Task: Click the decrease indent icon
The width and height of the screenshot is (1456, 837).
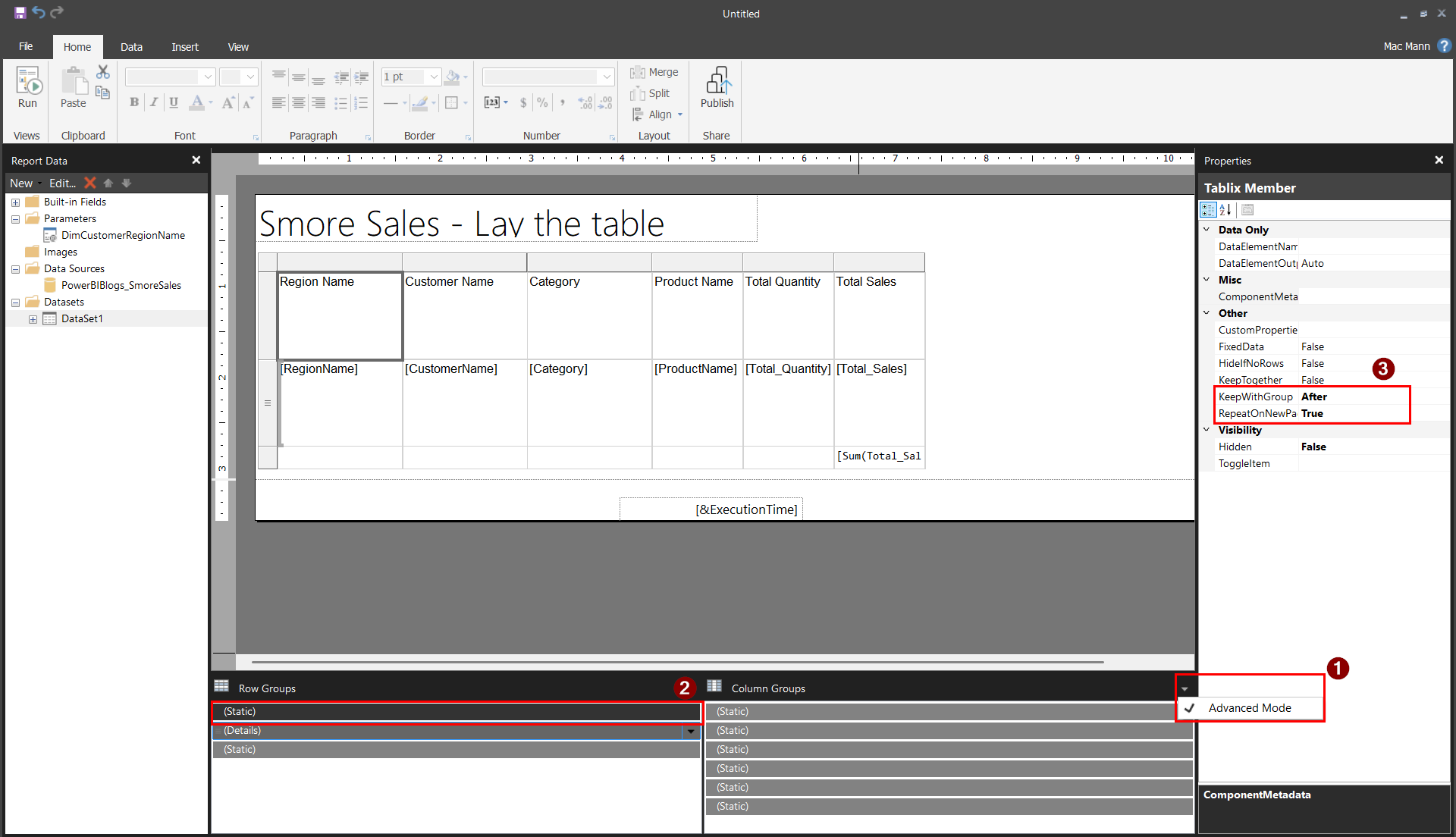Action: click(342, 77)
